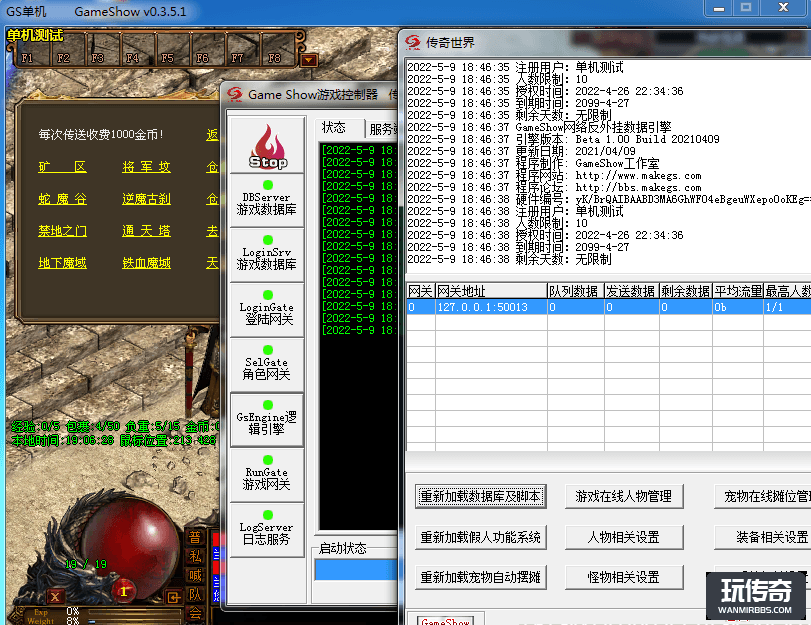Screen dimensions: 811x625
Task: Click the LogServer 日志服务 button
Action: tap(267, 530)
